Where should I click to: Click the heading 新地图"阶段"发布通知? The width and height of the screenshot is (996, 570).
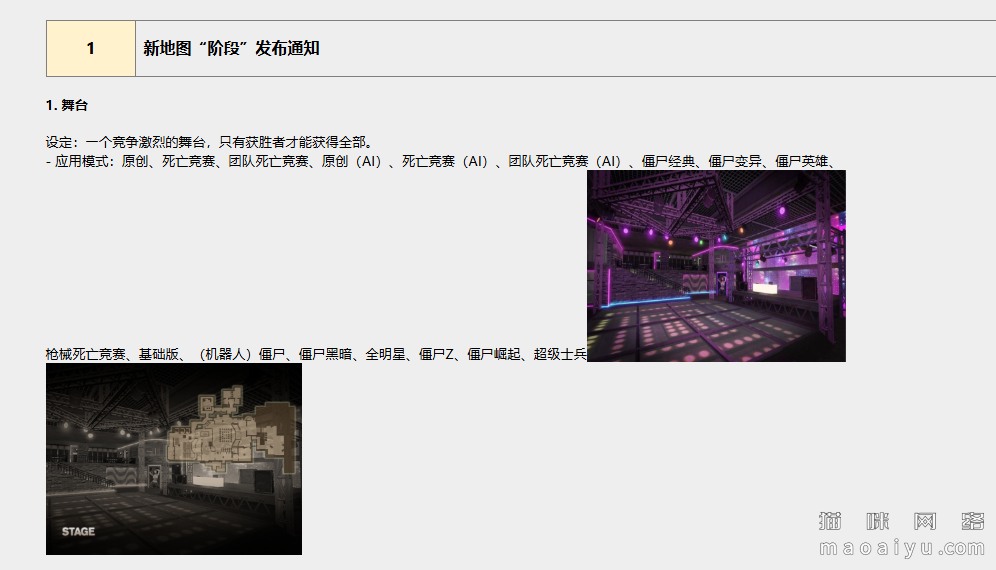coord(231,48)
